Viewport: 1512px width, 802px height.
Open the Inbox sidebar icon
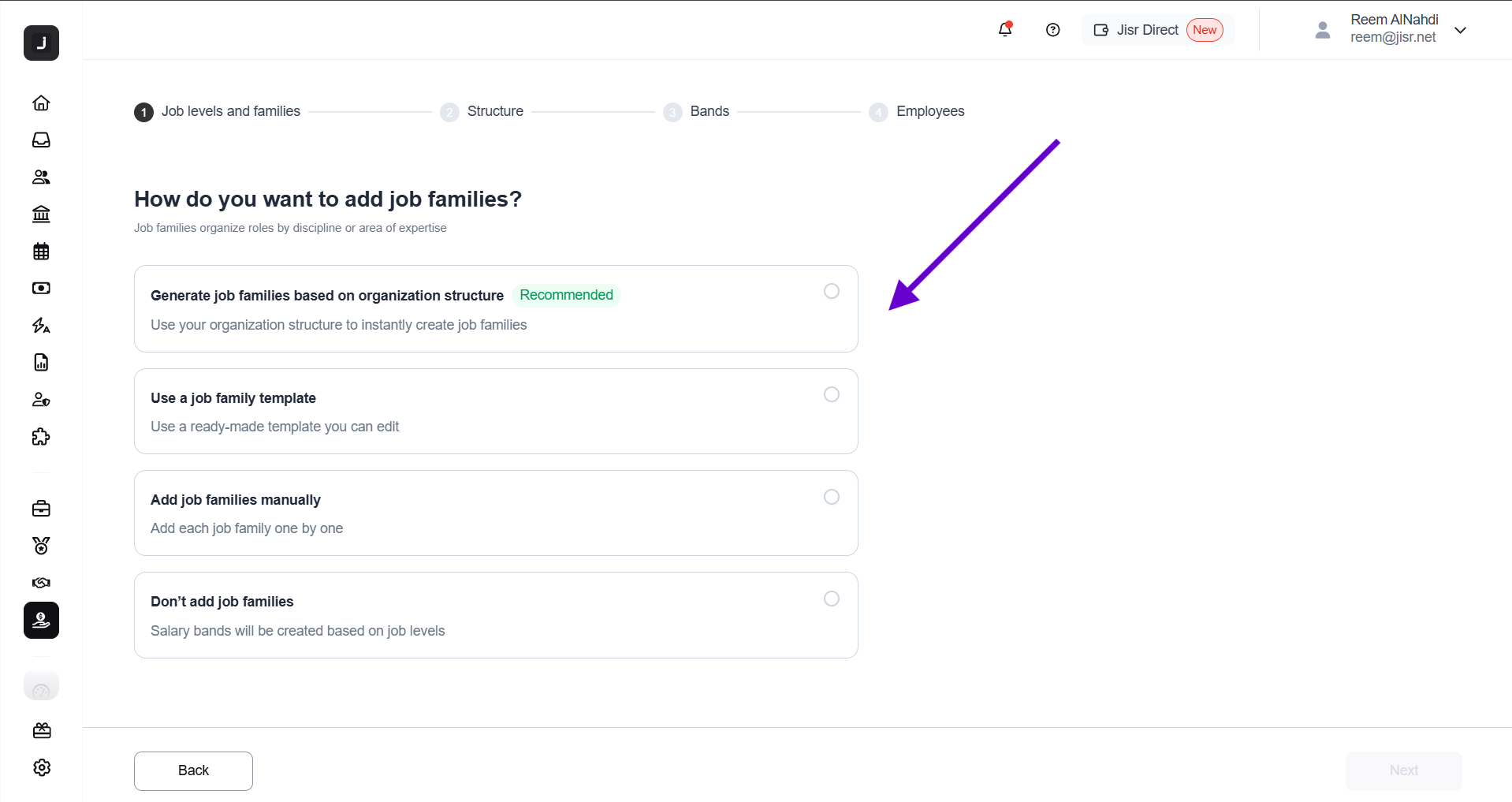(x=41, y=140)
